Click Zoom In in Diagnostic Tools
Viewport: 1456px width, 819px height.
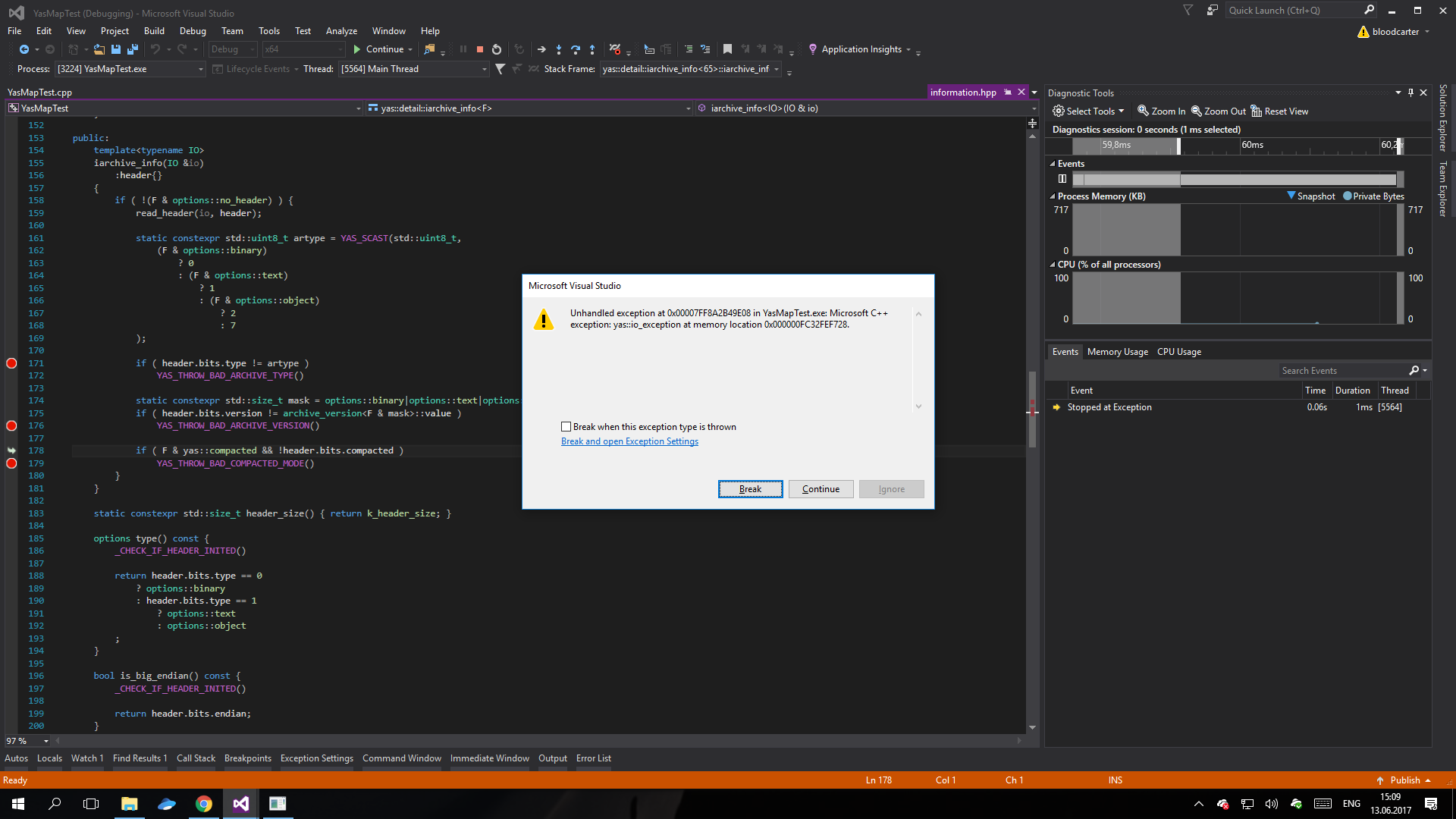pos(1161,111)
